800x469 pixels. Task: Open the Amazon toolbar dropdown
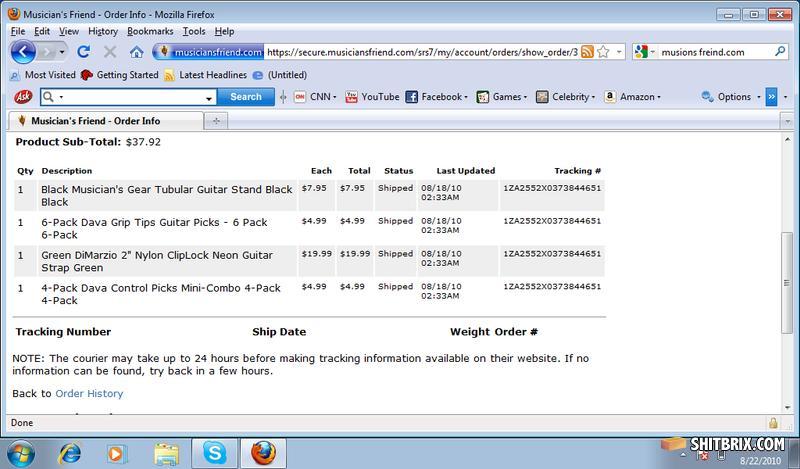pos(632,96)
